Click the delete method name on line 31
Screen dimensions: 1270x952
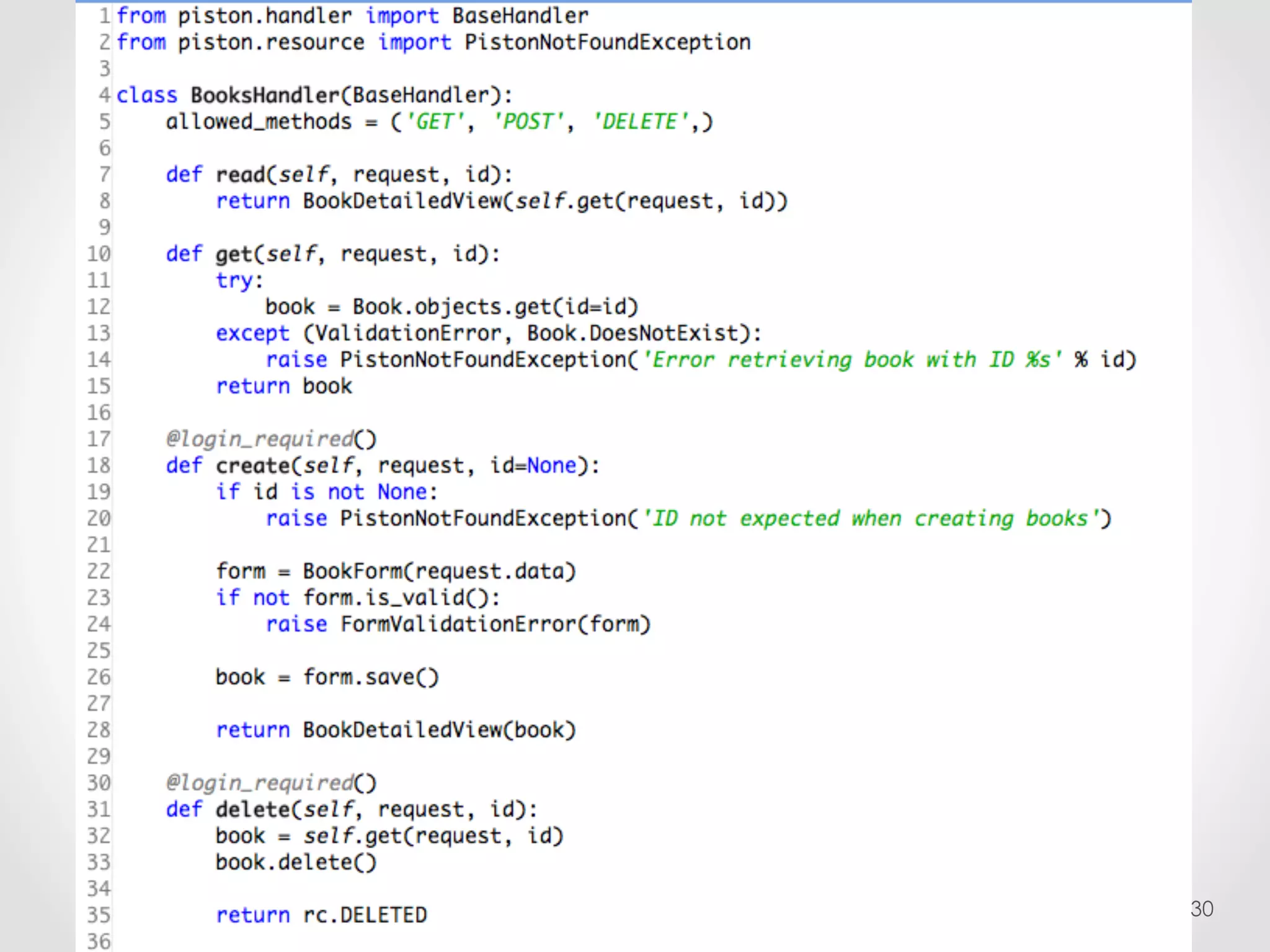click(252, 809)
